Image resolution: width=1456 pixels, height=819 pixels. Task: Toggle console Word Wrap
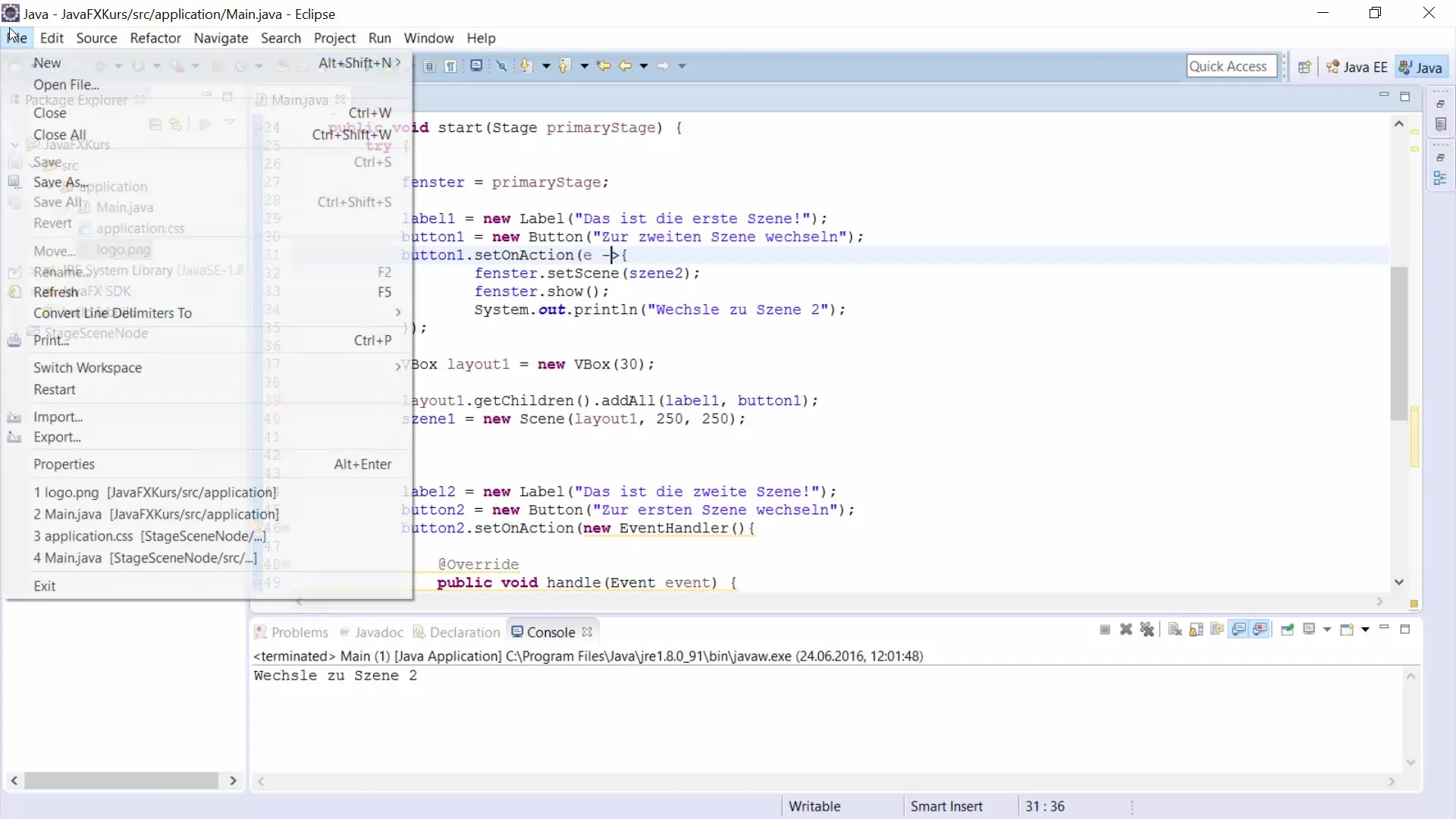click(x=1217, y=629)
